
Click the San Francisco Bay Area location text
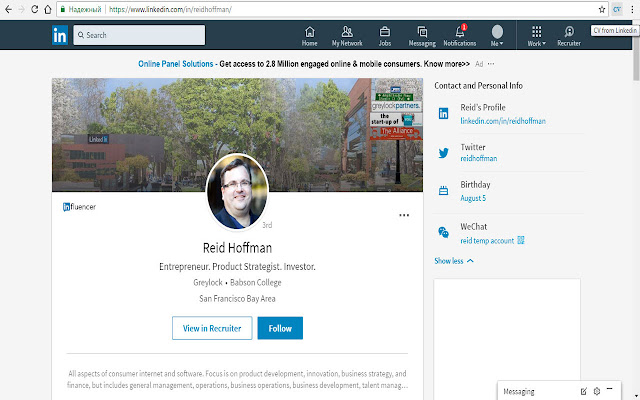[237, 299]
